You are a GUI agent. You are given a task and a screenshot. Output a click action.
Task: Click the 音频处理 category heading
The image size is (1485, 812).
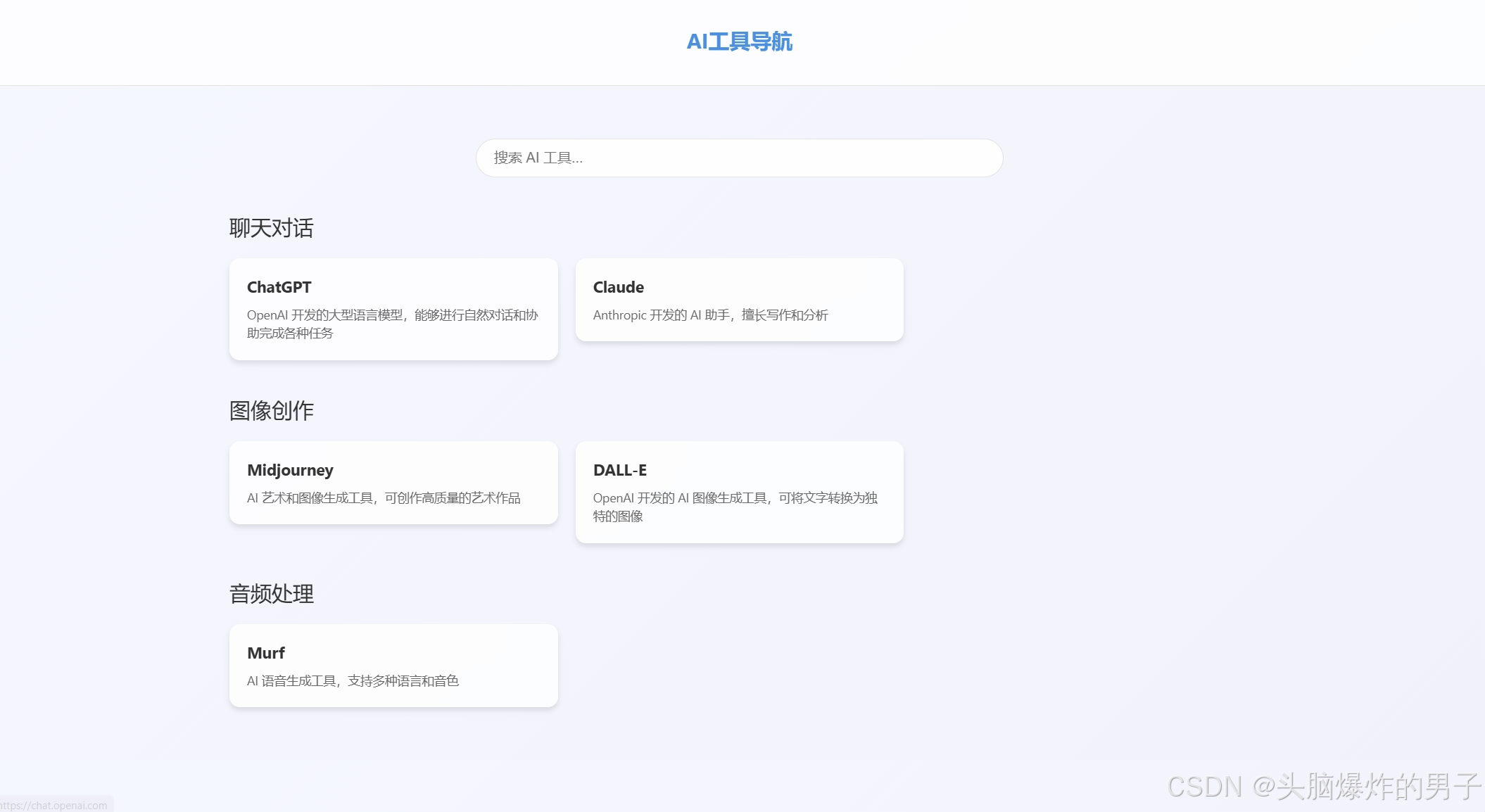click(x=271, y=594)
